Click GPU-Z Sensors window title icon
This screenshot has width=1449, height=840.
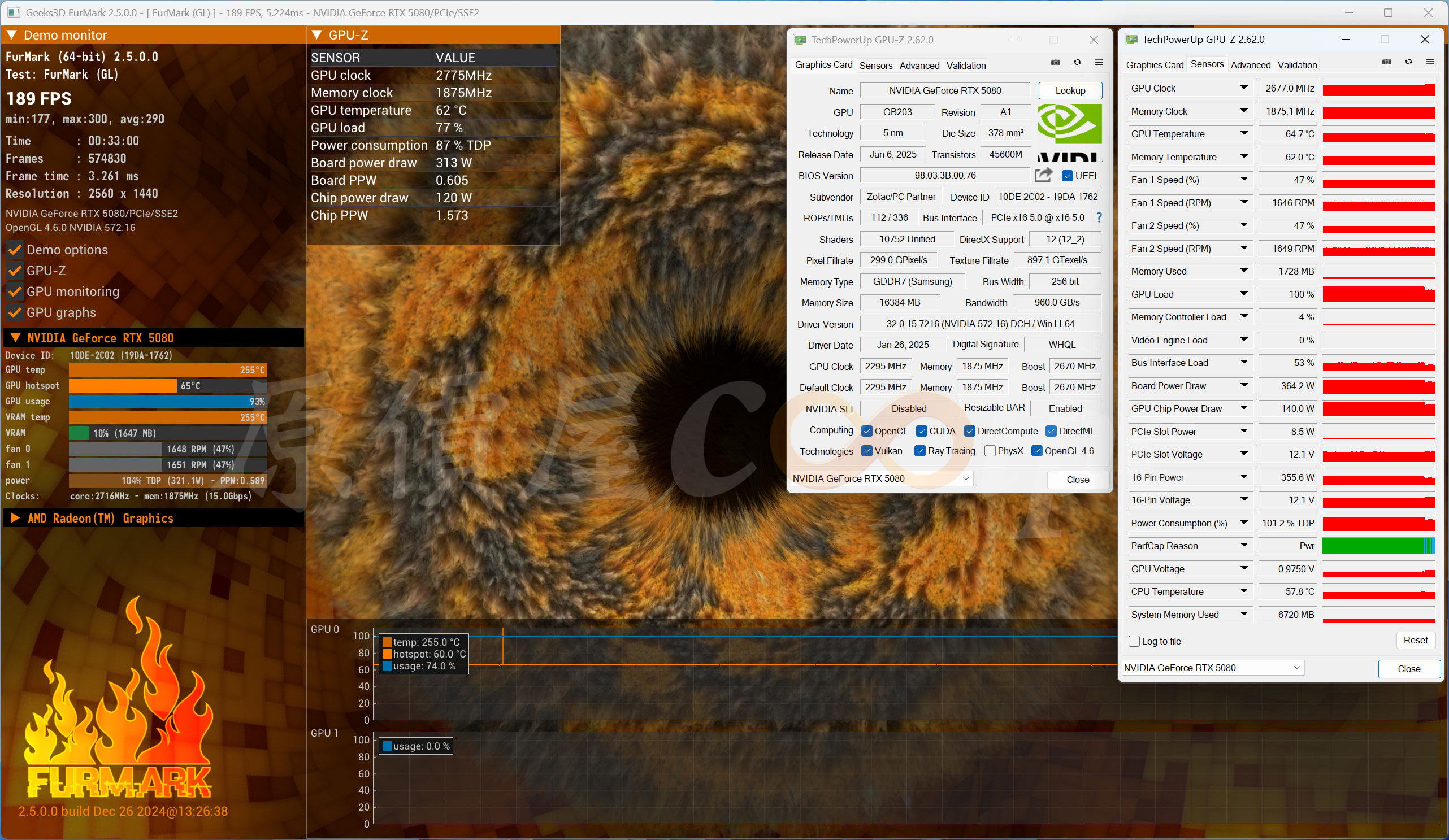(x=1131, y=39)
